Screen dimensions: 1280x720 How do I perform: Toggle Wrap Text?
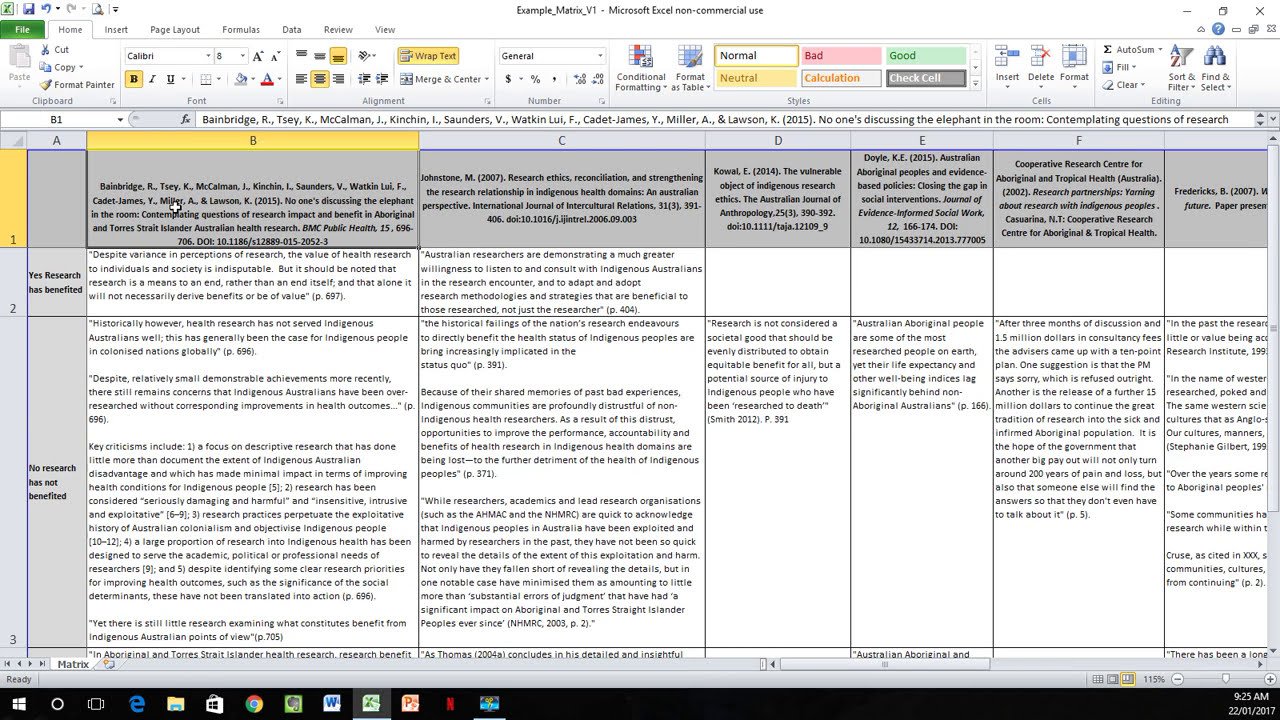pos(428,56)
